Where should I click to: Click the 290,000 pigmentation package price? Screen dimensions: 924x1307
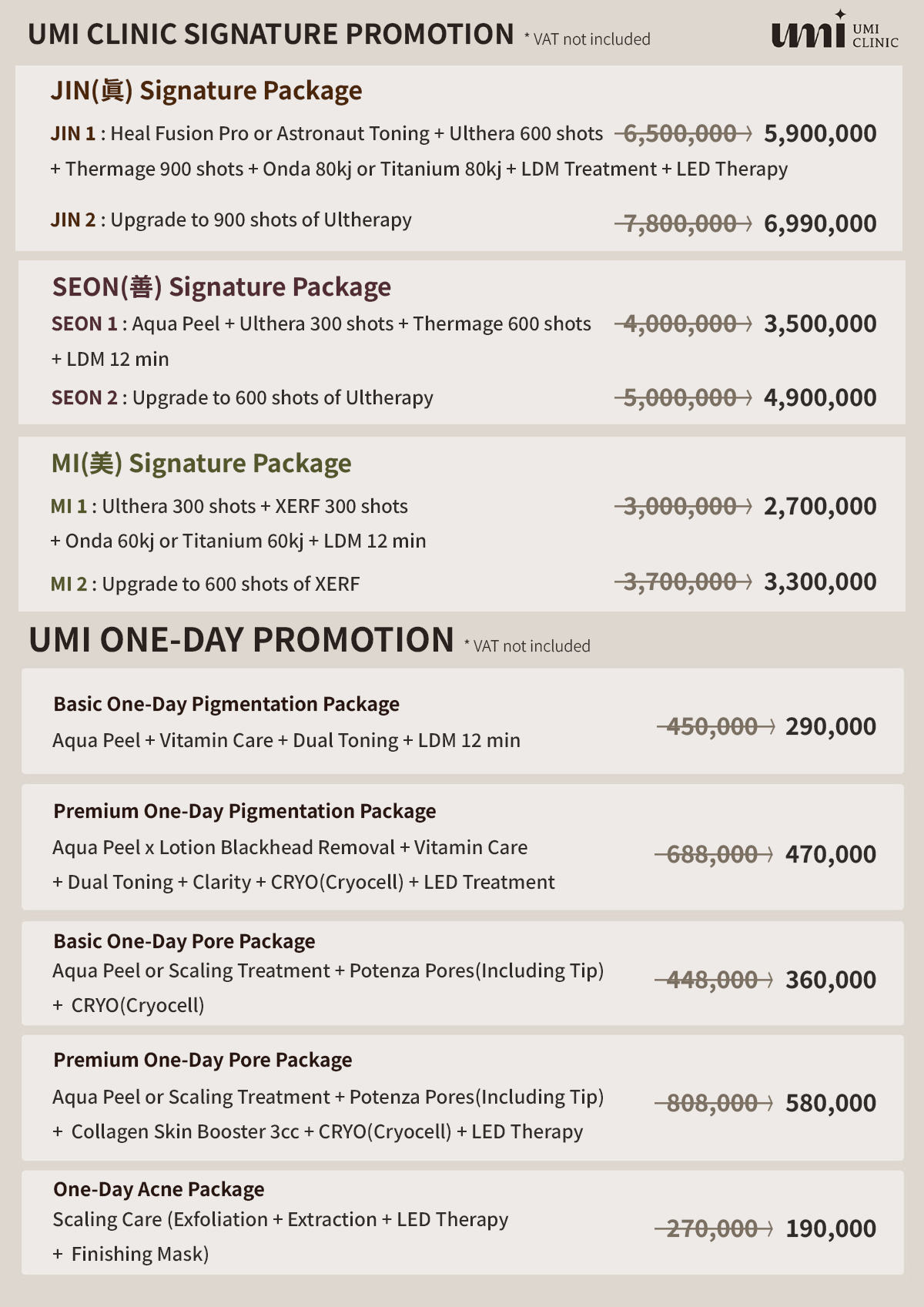tap(831, 726)
